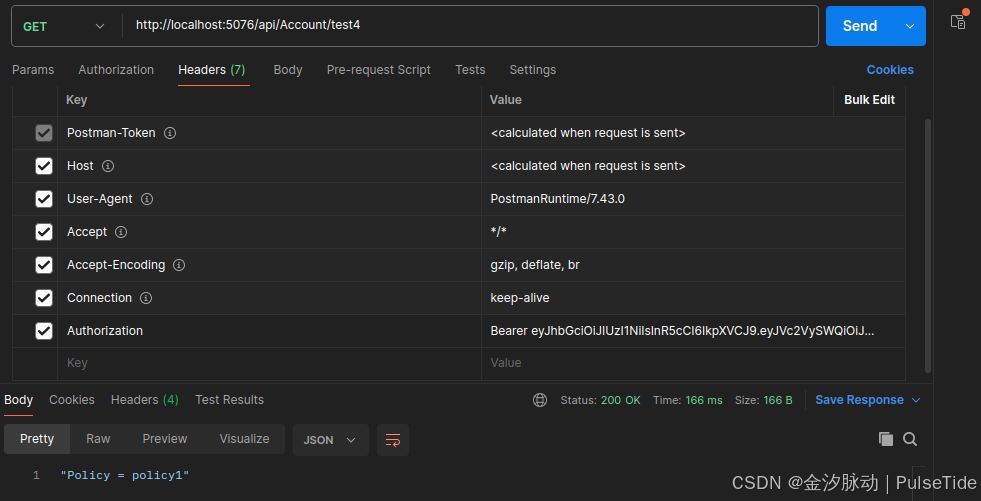Click the Bulk Edit button
This screenshot has width=981, height=501.
click(x=869, y=100)
